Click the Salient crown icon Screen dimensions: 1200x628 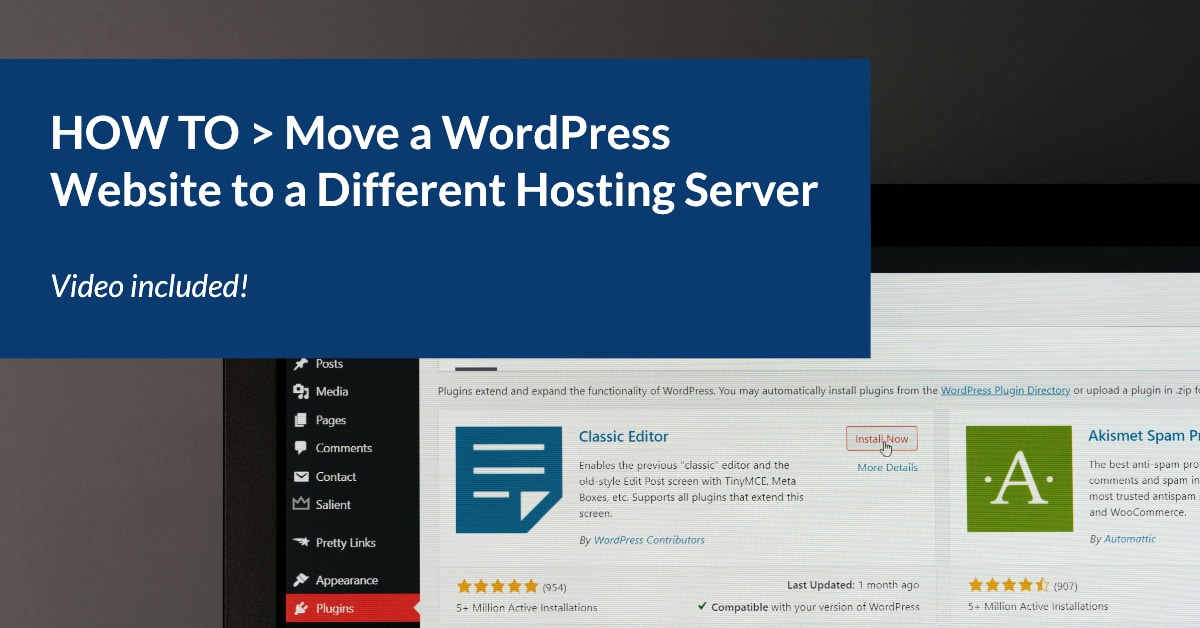tap(300, 504)
